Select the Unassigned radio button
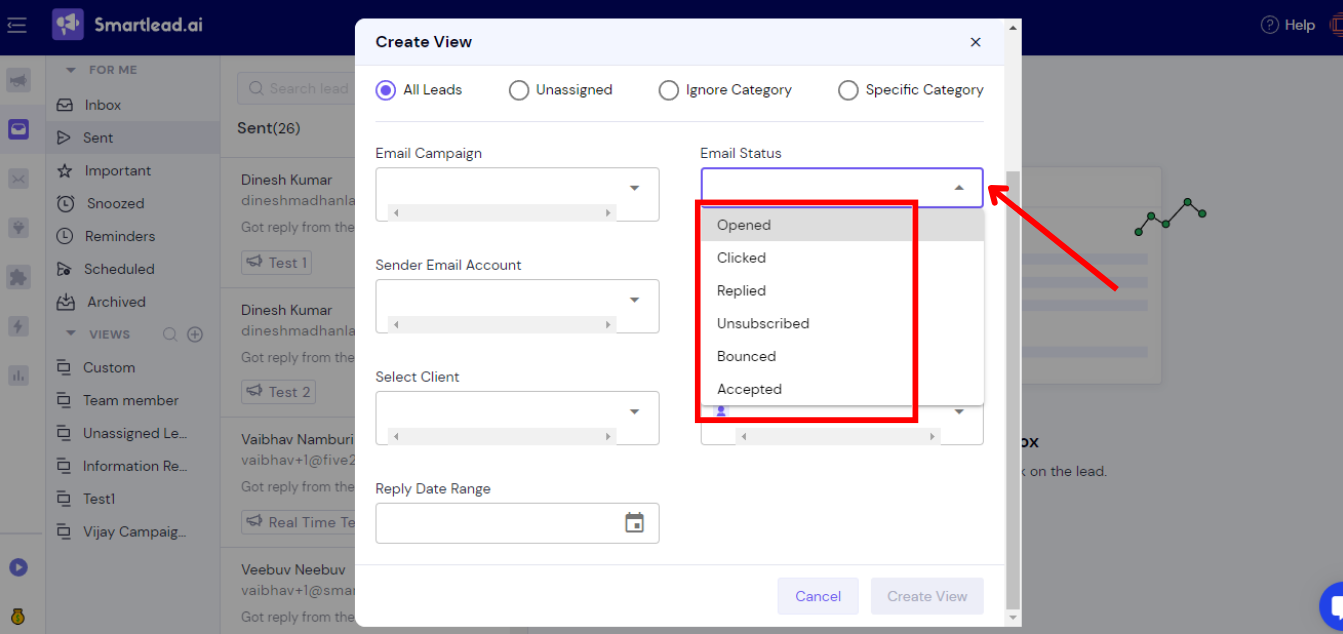 coord(518,90)
